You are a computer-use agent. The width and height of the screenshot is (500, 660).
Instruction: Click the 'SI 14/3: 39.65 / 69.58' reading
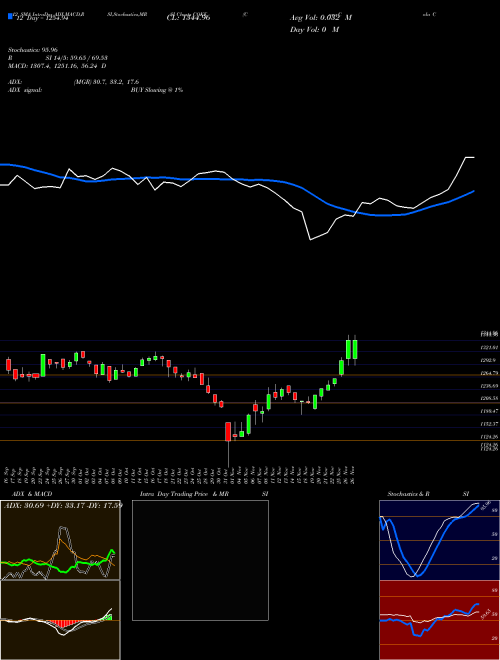[x=77, y=58]
